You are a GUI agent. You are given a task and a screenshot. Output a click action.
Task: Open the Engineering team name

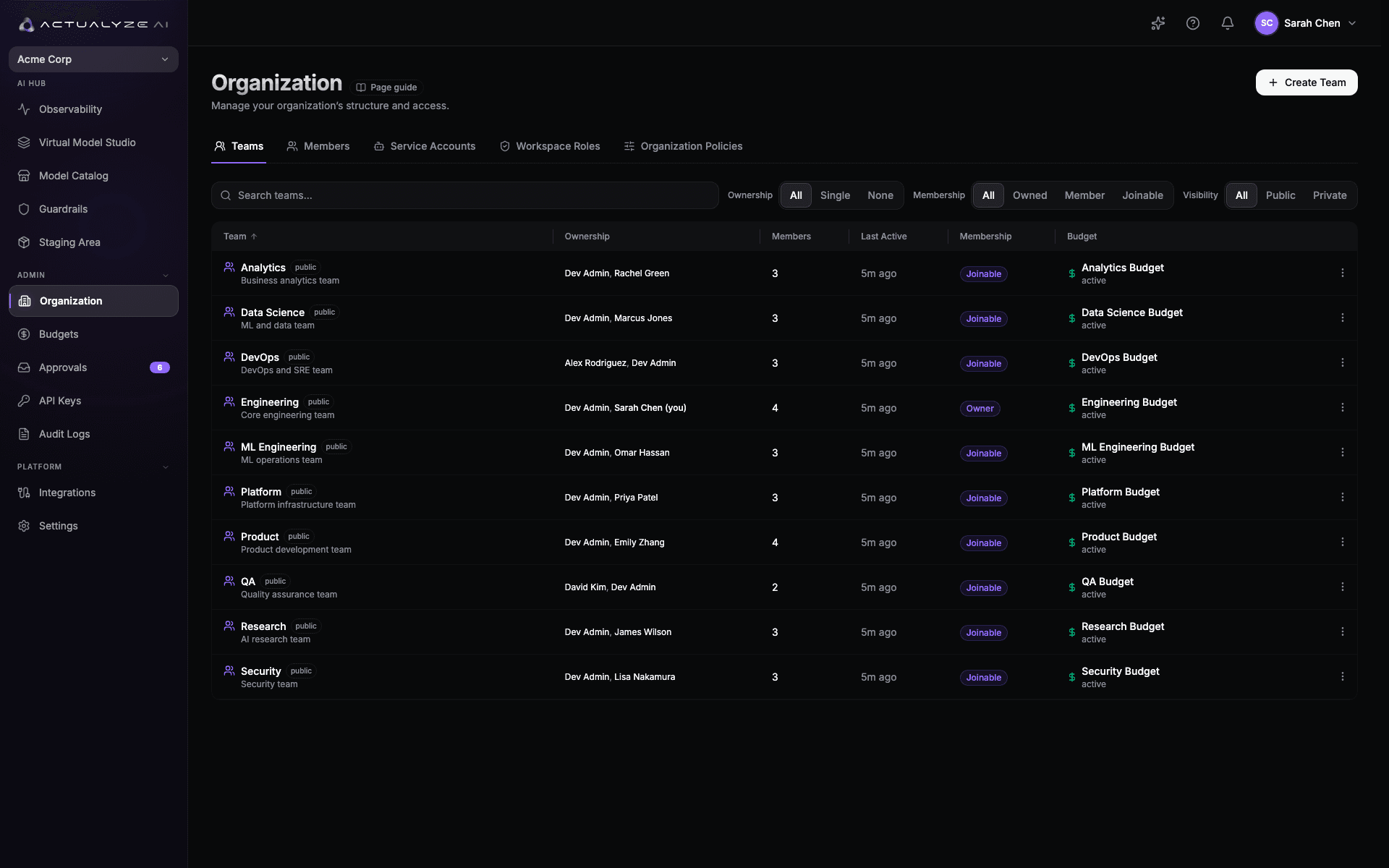click(x=269, y=402)
